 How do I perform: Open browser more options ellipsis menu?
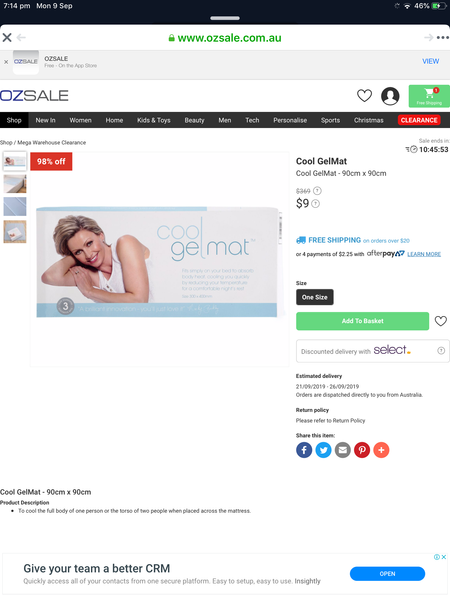[x=443, y=38]
